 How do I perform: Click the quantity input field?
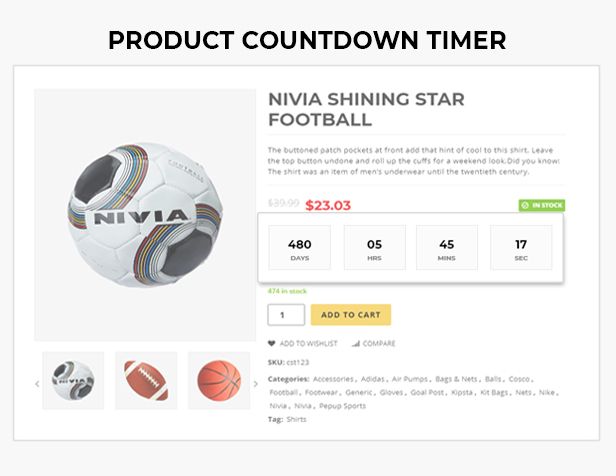(285, 315)
